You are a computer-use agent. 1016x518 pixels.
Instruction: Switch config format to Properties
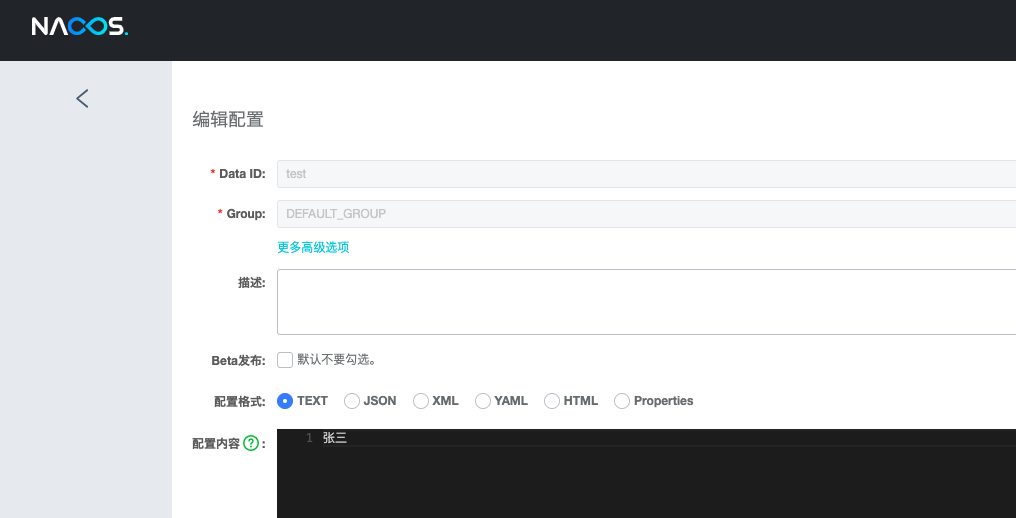[622, 401]
